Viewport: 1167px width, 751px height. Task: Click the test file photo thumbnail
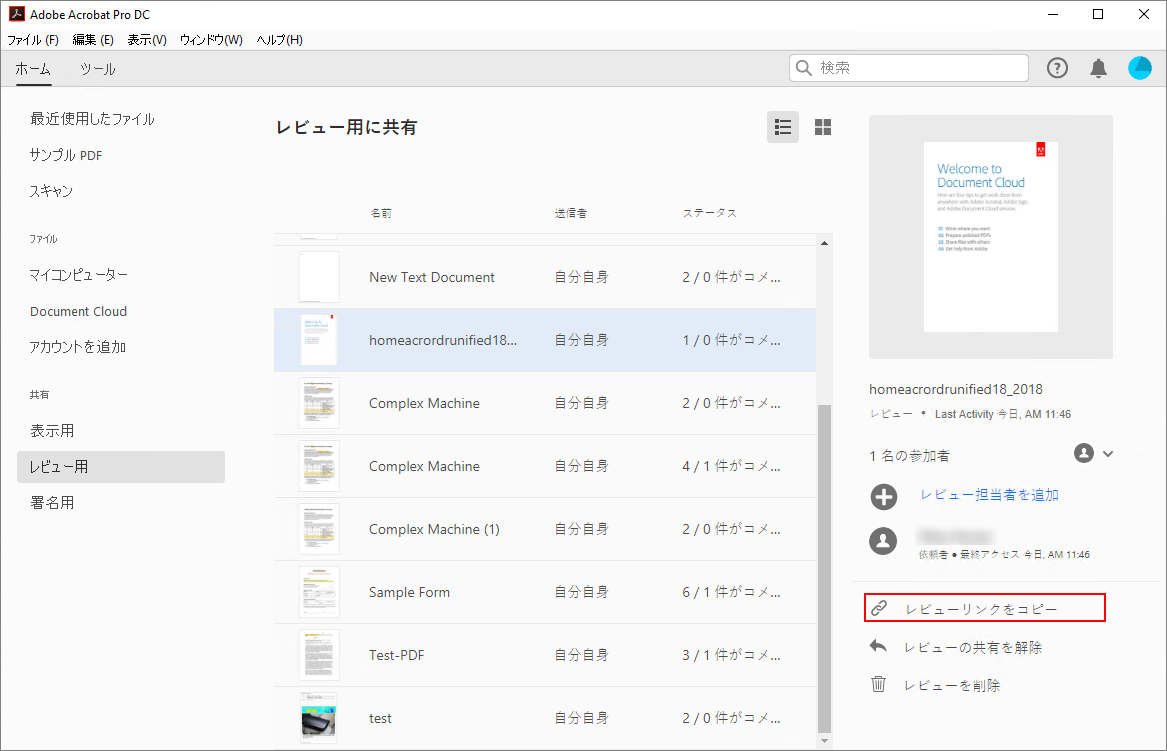coord(319,718)
